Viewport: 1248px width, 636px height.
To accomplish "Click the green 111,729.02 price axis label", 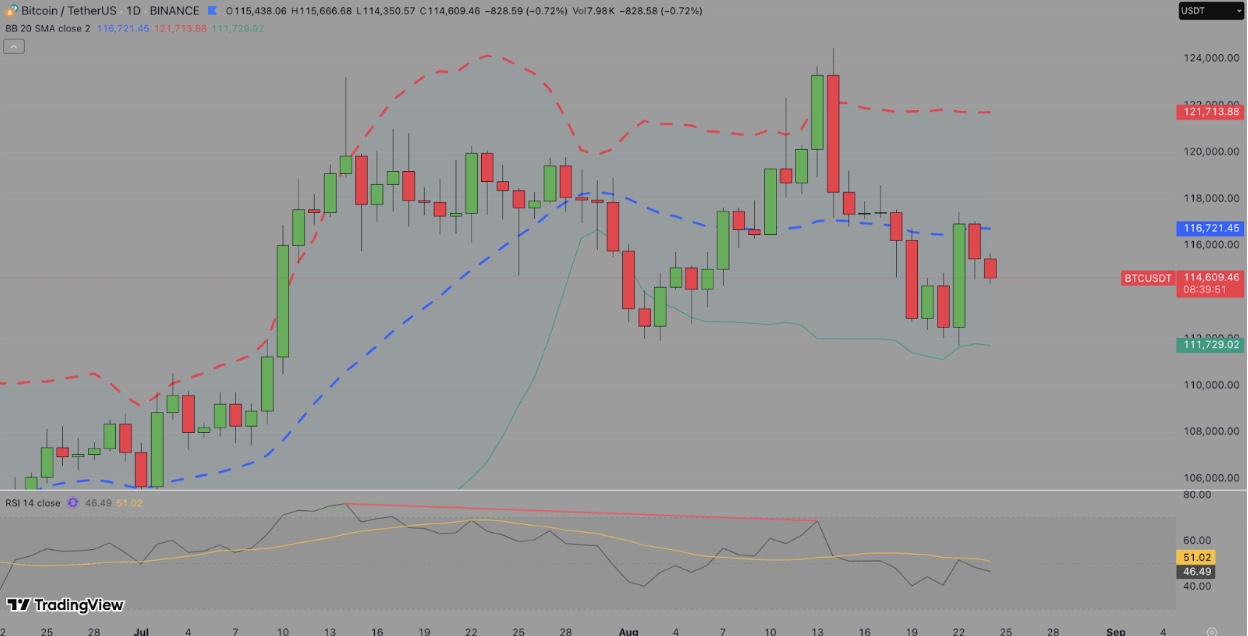I will [1212, 344].
